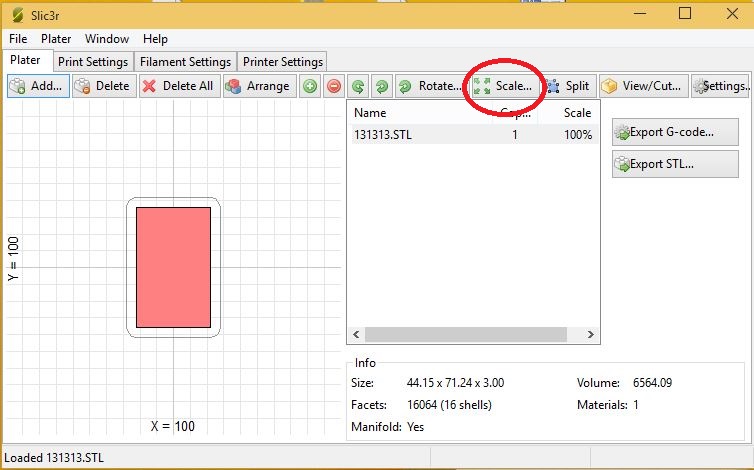Click the red model on the plater
The height and width of the screenshot is (470, 754).
173,267
